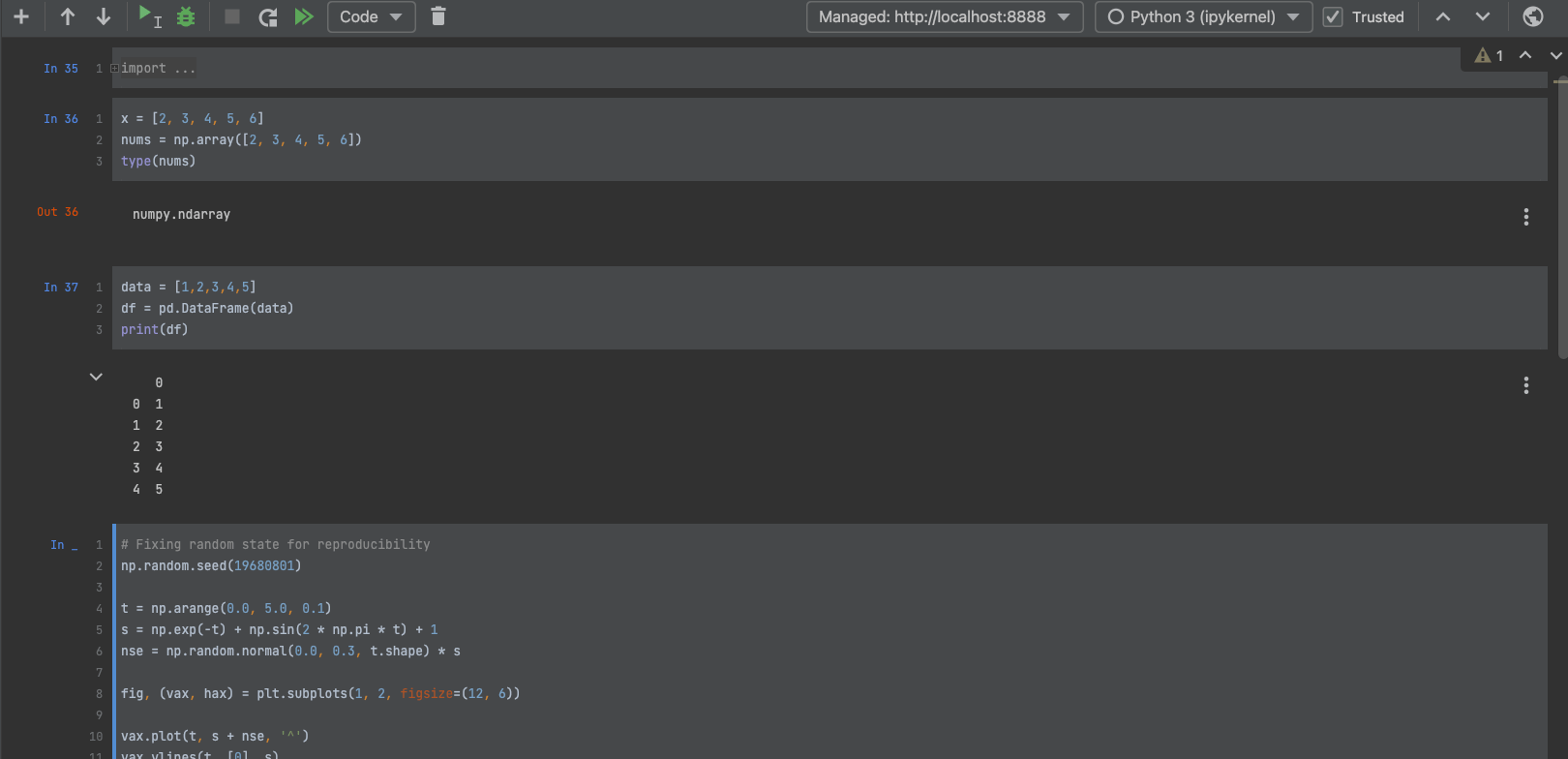1568x759 pixels.
Task: Interrupt the kernel with stop icon
Action: [232, 16]
